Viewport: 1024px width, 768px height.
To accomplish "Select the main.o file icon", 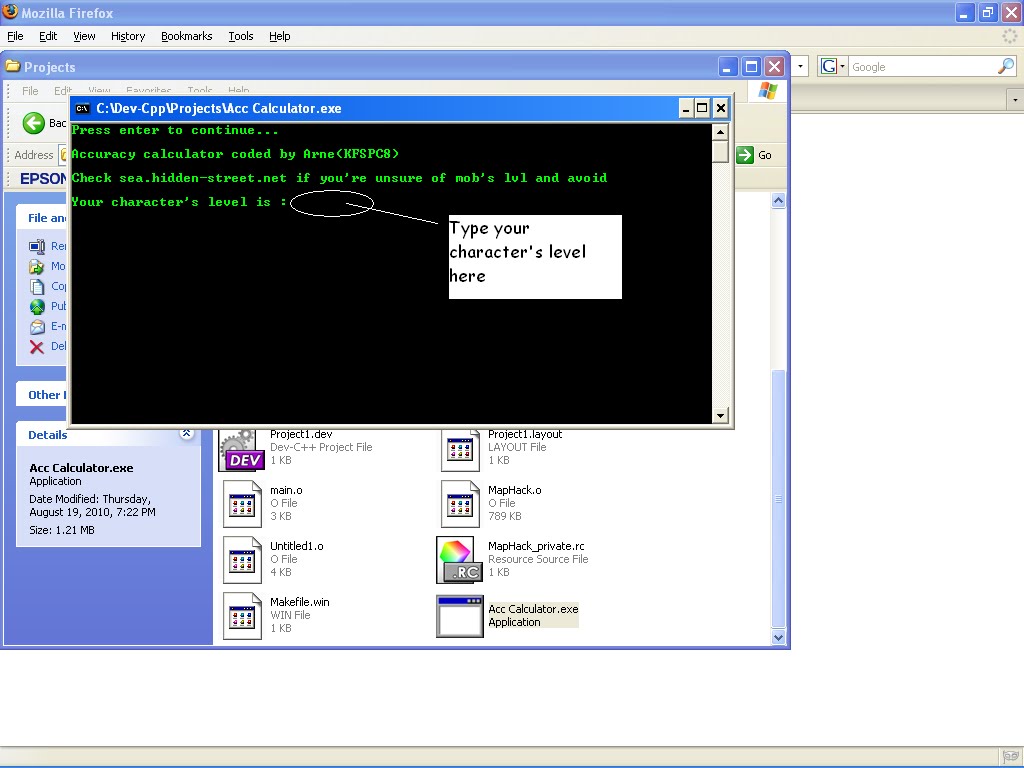I will pos(242,504).
